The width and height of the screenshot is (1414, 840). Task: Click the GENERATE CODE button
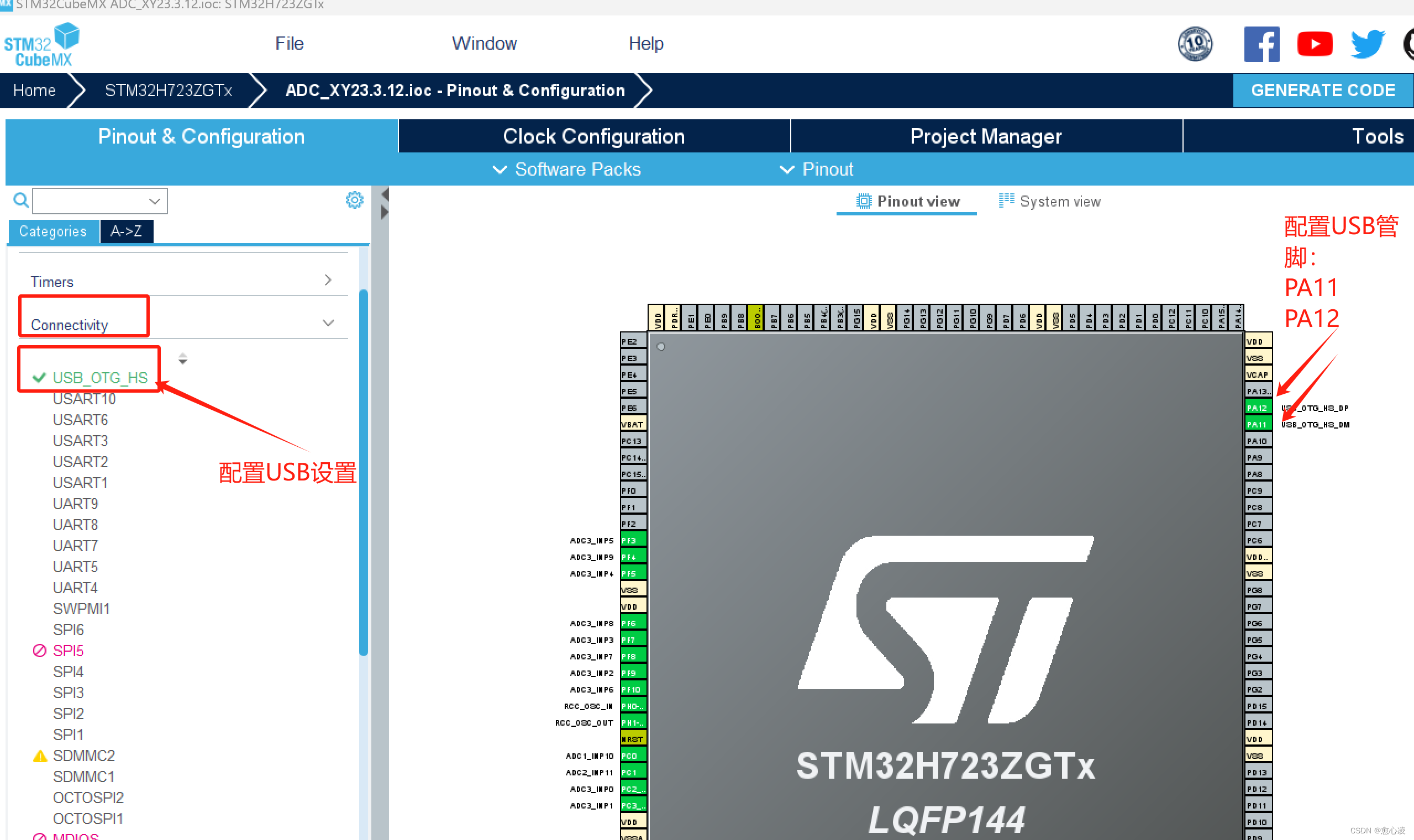pyautogui.click(x=1323, y=90)
